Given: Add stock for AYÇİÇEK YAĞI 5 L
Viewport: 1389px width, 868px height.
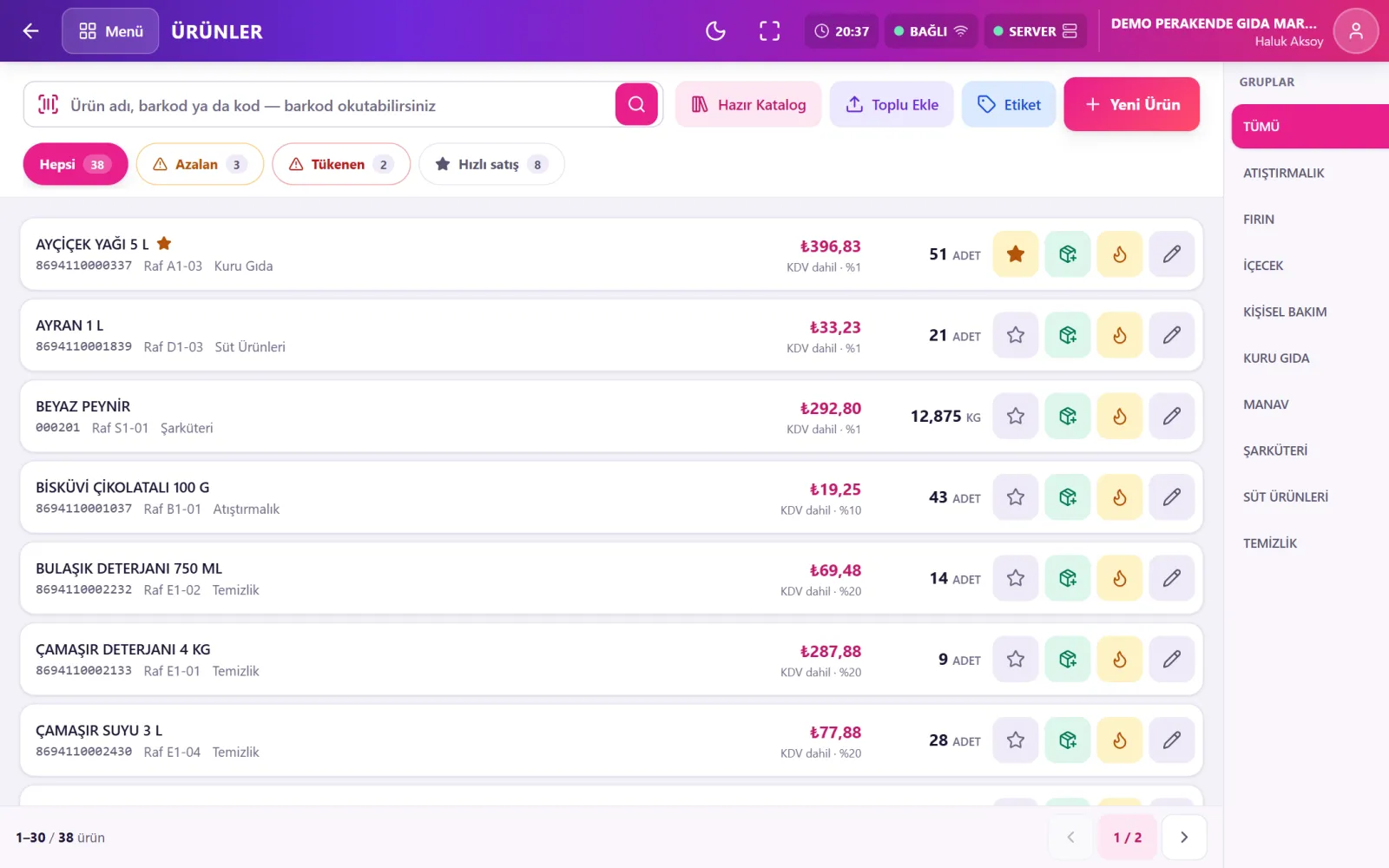Looking at the screenshot, I should tap(1068, 254).
